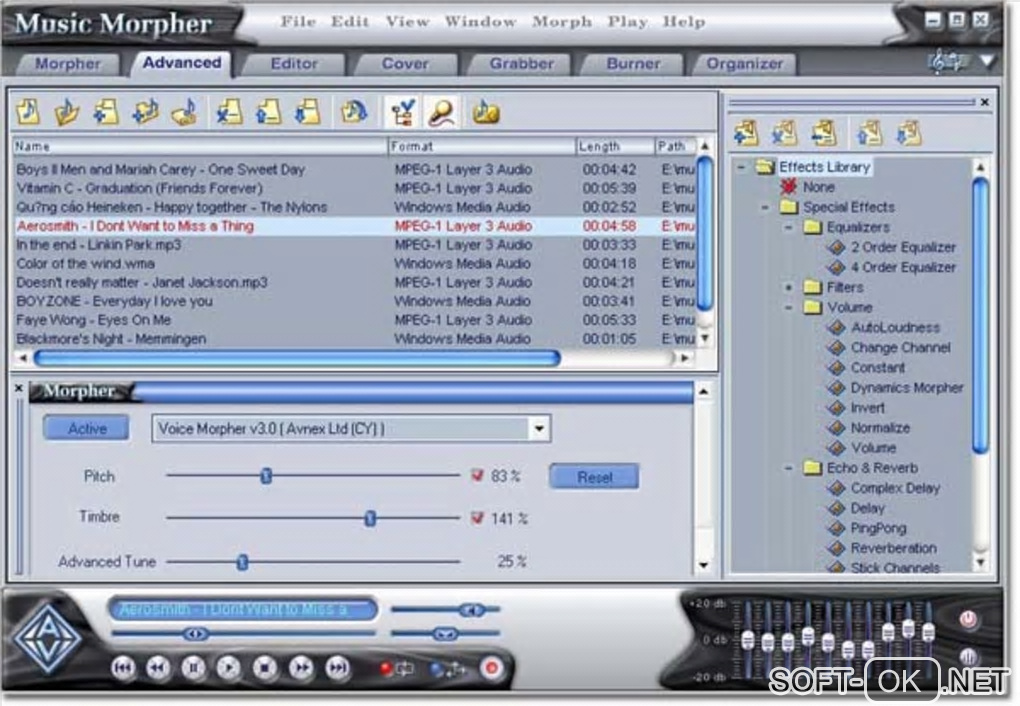This screenshot has width=1020, height=706.
Task: Click the refresh playlist note icon
Action: [x=354, y=112]
